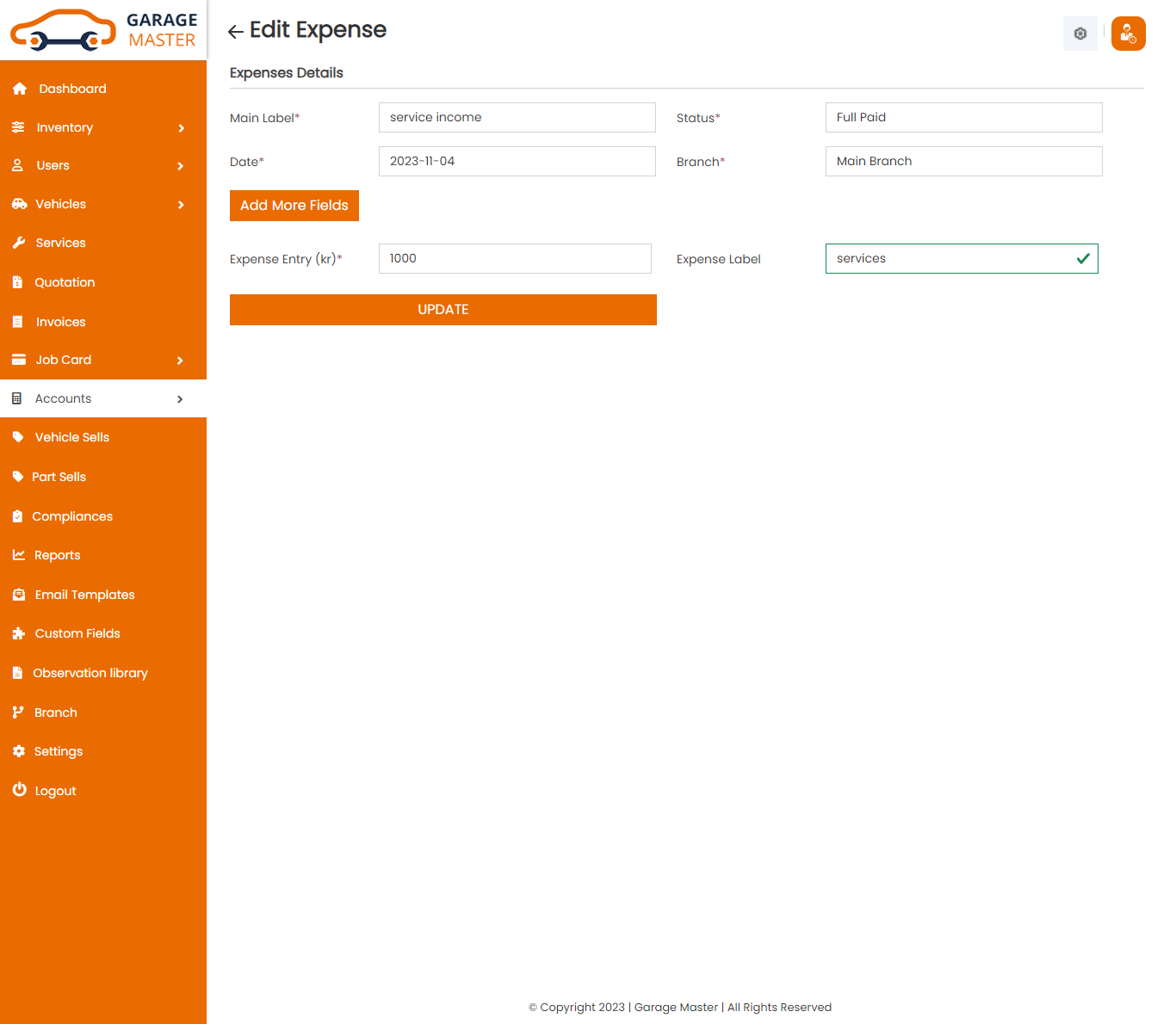1176x1024 pixels.
Task: Click the orange user profile icon
Action: pyautogui.click(x=1128, y=34)
